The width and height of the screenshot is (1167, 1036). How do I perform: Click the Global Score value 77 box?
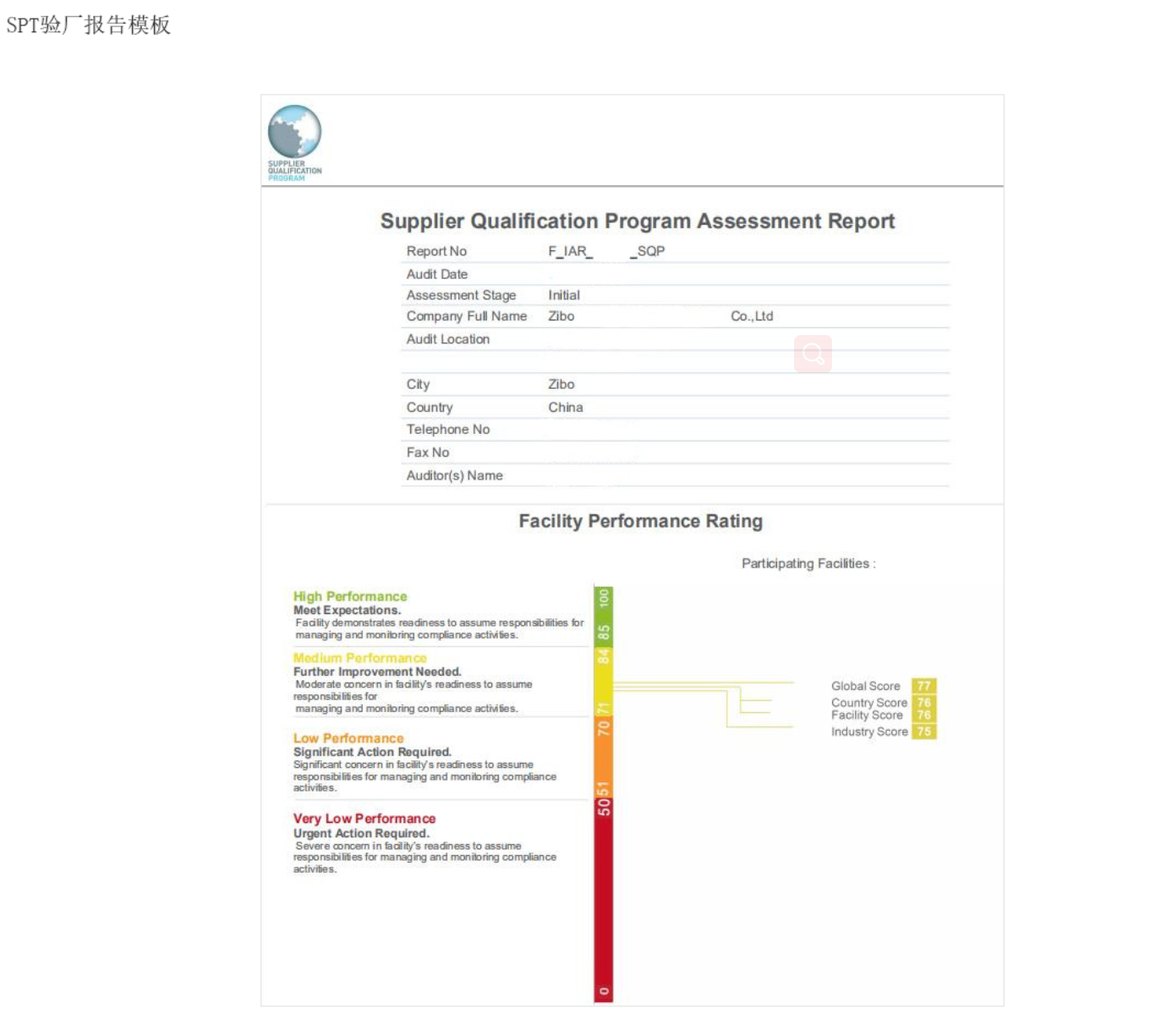923,686
